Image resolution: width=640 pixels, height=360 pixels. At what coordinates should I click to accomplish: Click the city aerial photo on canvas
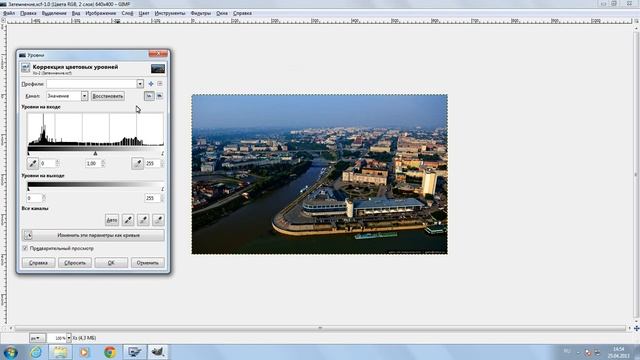coord(320,174)
